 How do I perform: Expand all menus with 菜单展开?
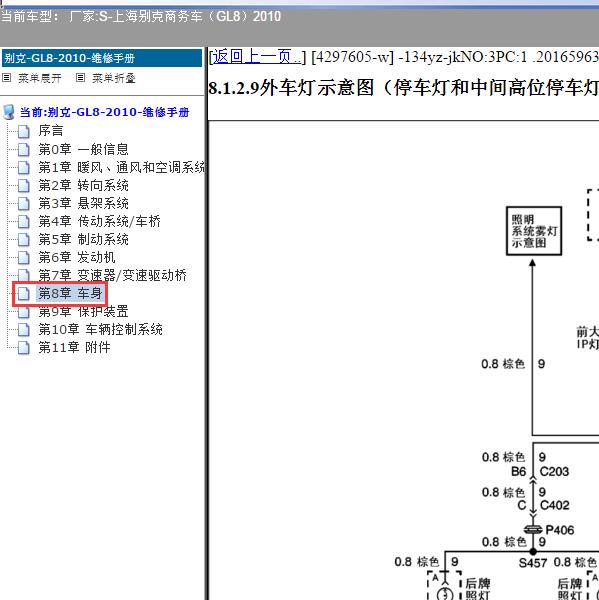39,78
